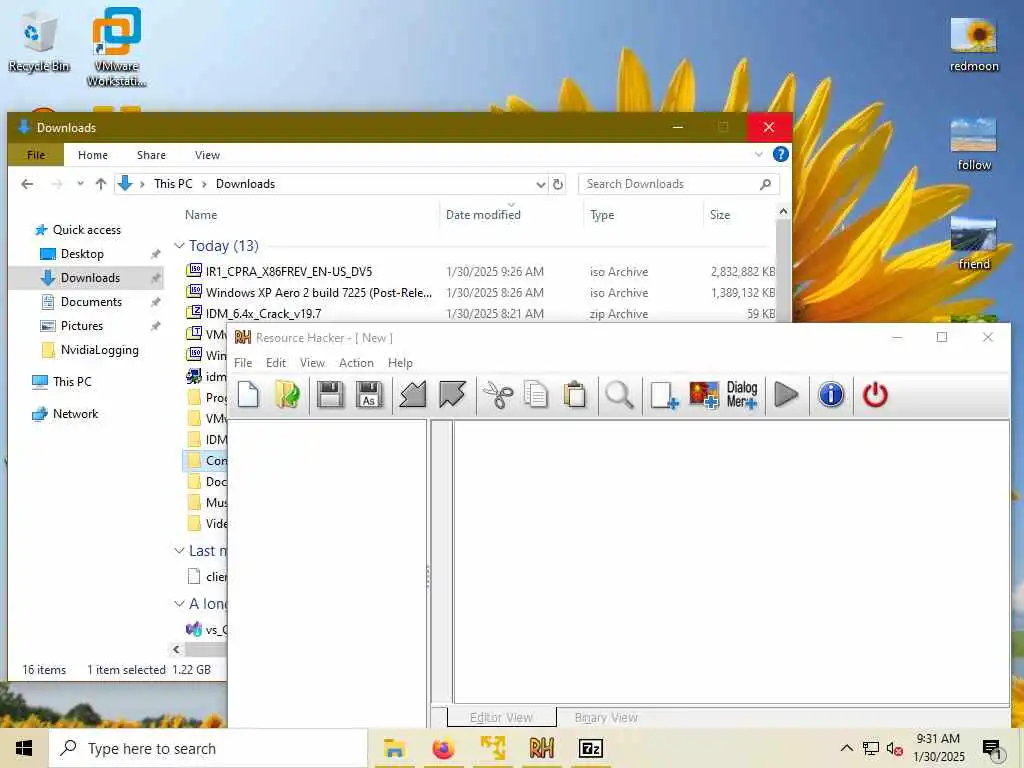The height and width of the screenshot is (768, 1024).
Task: Click the Save floppy disk icon in Resource Hacker
Action: (330, 395)
